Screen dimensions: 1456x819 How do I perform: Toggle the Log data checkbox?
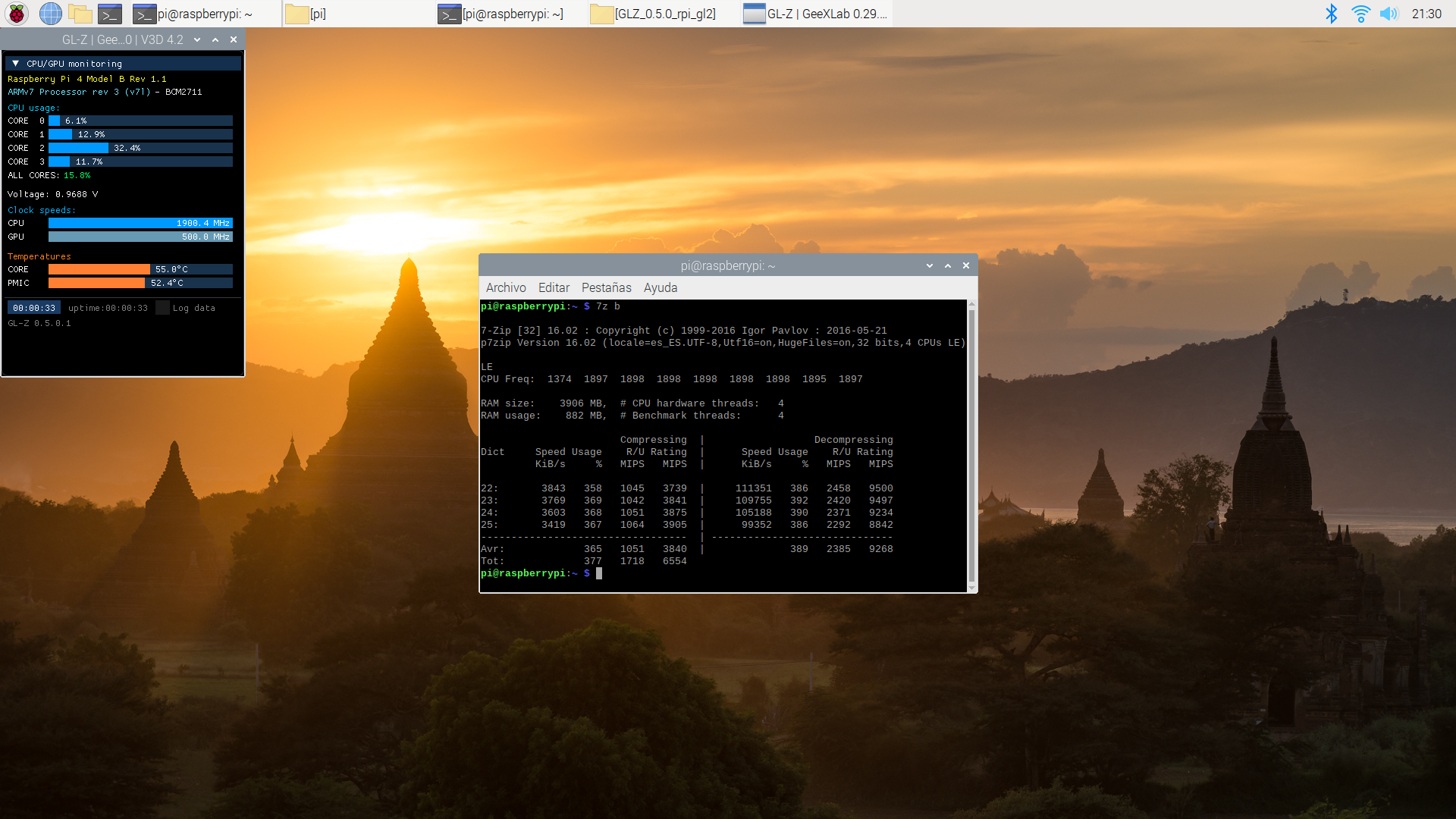point(162,308)
